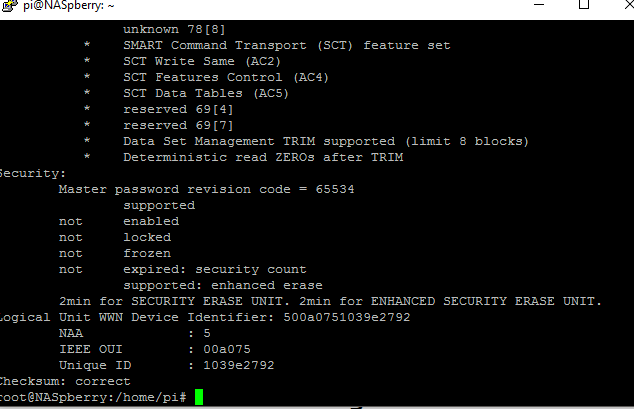
Task: Minimize the pi@NASpberry terminal window
Action: 539,4
